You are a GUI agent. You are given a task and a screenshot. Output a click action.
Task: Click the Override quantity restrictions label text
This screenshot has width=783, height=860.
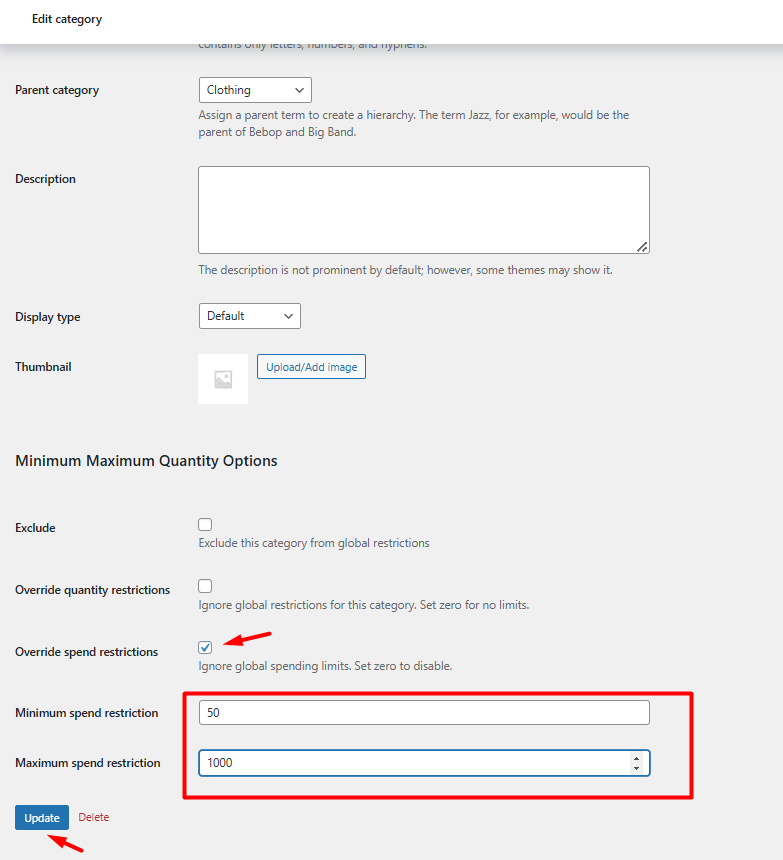(92, 590)
